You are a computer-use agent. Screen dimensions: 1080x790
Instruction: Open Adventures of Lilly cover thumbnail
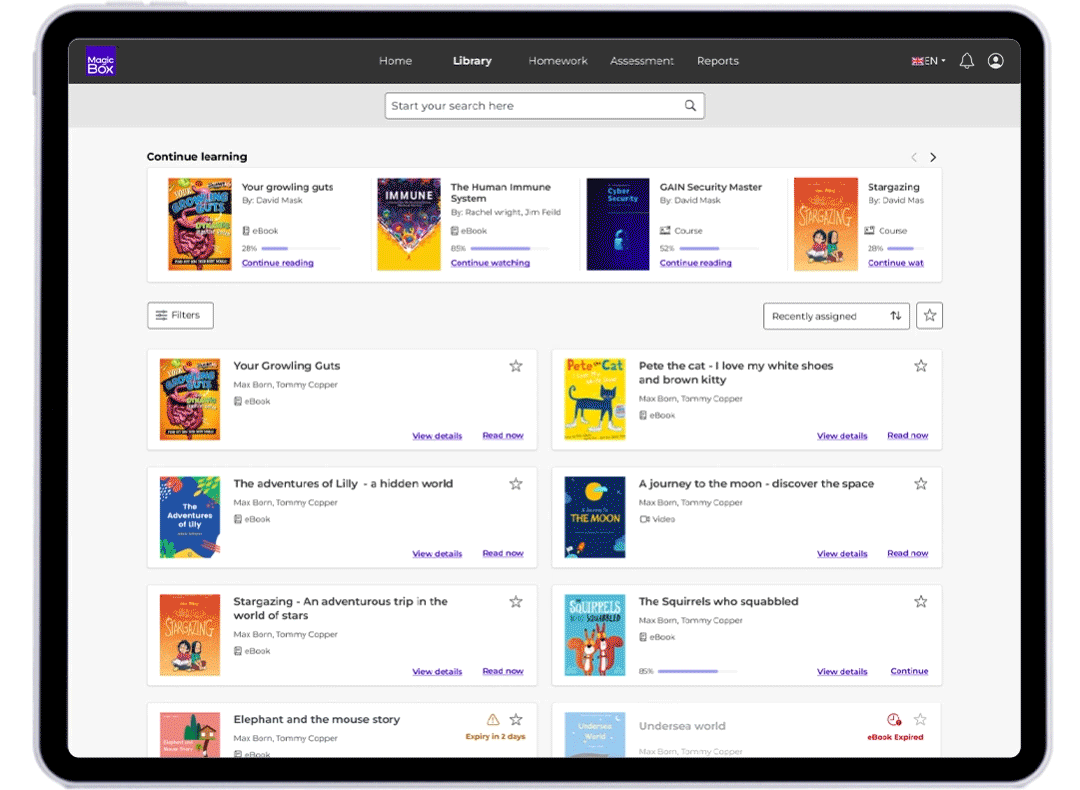[190, 517]
